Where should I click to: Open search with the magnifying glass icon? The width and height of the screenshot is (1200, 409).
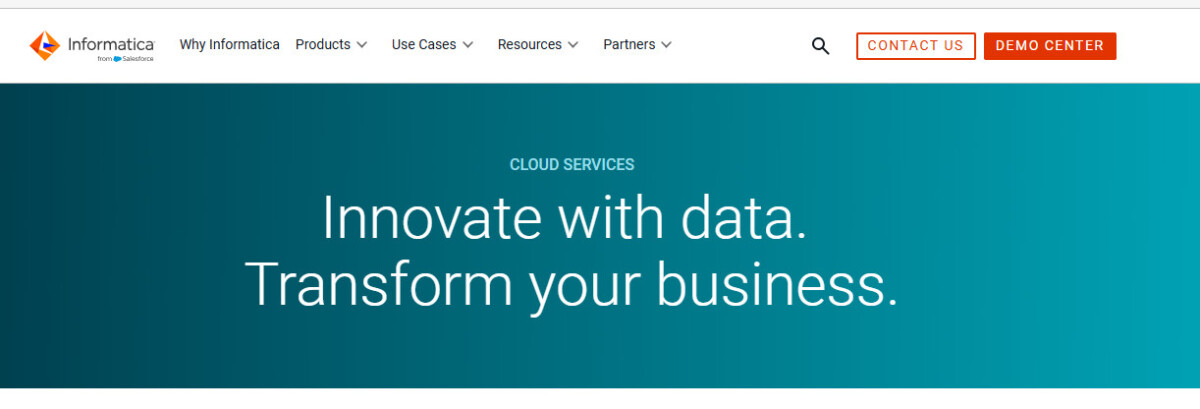[820, 46]
